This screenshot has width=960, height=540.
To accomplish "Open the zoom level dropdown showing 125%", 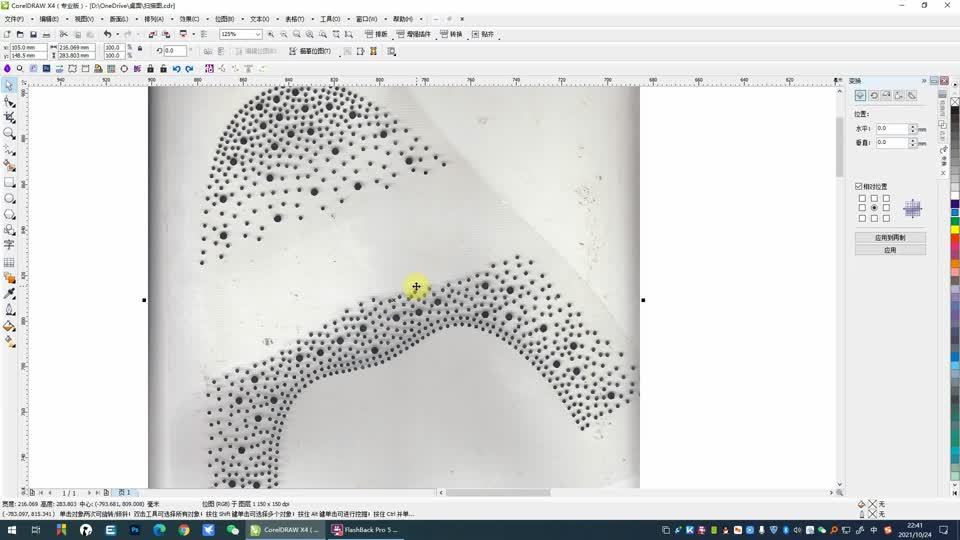I will pyautogui.click(x=257, y=34).
